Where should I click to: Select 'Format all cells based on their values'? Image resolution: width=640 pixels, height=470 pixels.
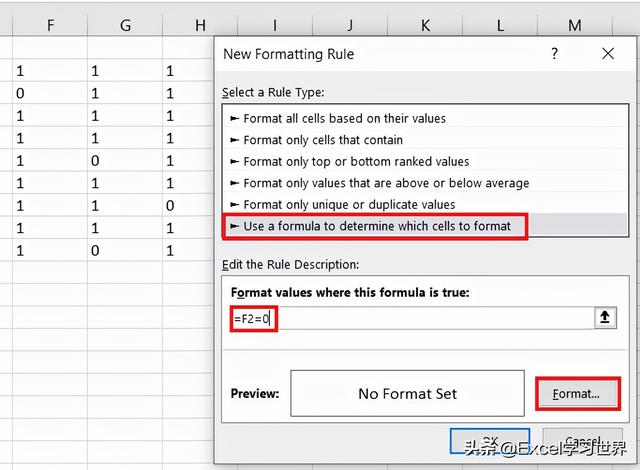tap(344, 118)
